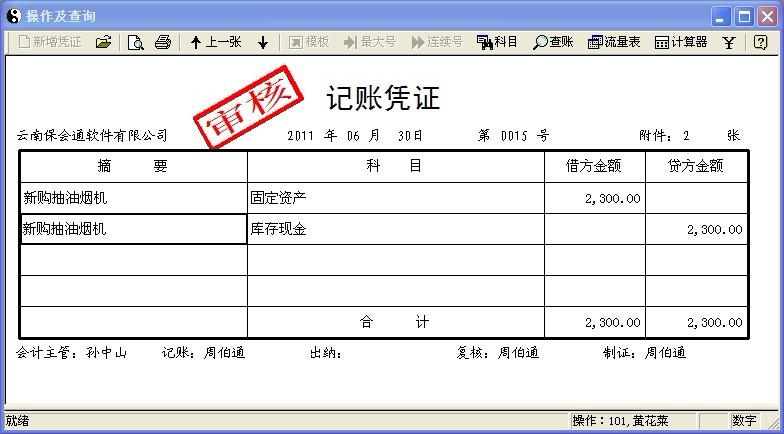Maximize the 操作及查询 window
The width and height of the screenshot is (784, 434).
click(744, 16)
